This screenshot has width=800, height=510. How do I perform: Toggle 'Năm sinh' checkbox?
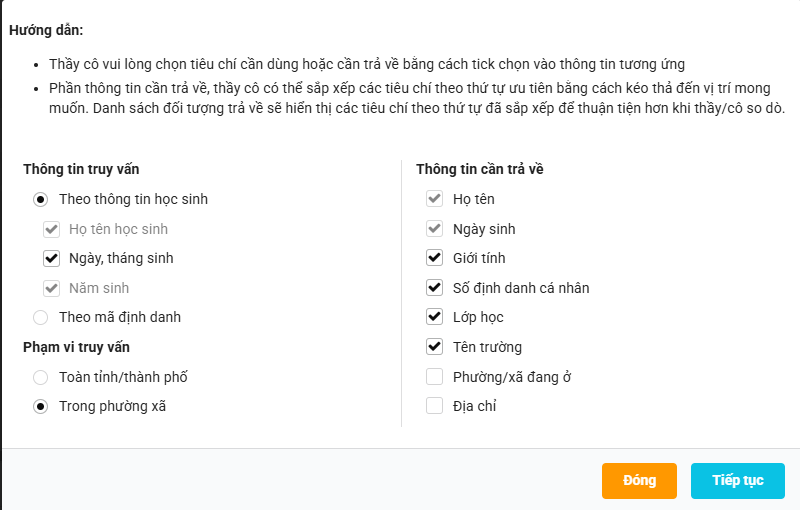click(52, 288)
